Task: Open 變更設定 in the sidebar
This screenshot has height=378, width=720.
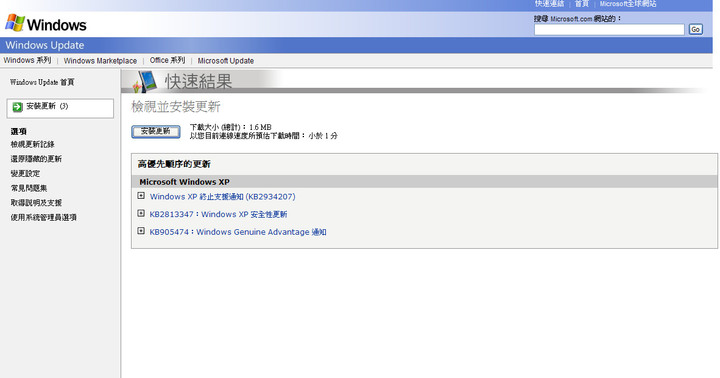Action: click(25, 174)
